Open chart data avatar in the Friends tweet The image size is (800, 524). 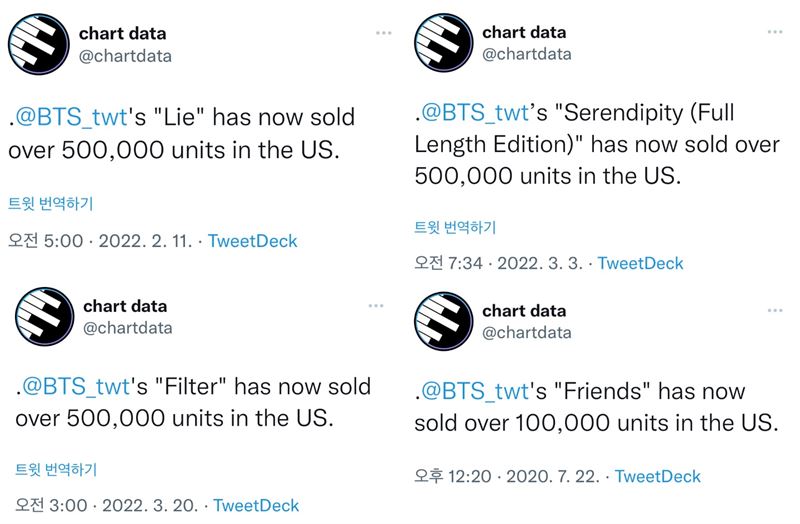click(443, 321)
